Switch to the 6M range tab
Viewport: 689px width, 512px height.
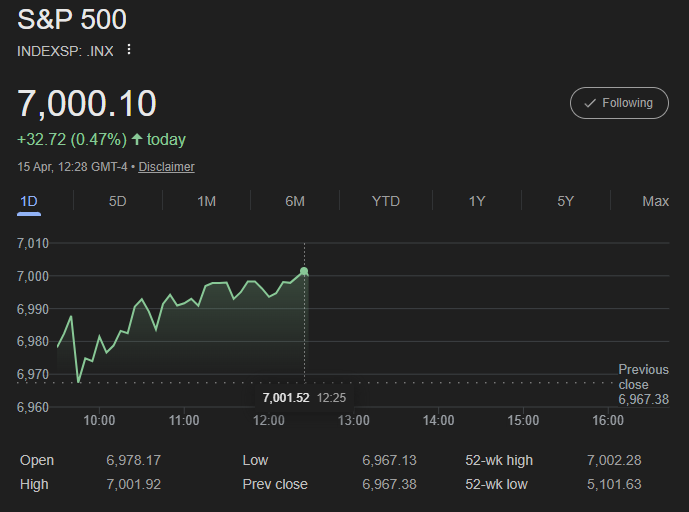(295, 201)
